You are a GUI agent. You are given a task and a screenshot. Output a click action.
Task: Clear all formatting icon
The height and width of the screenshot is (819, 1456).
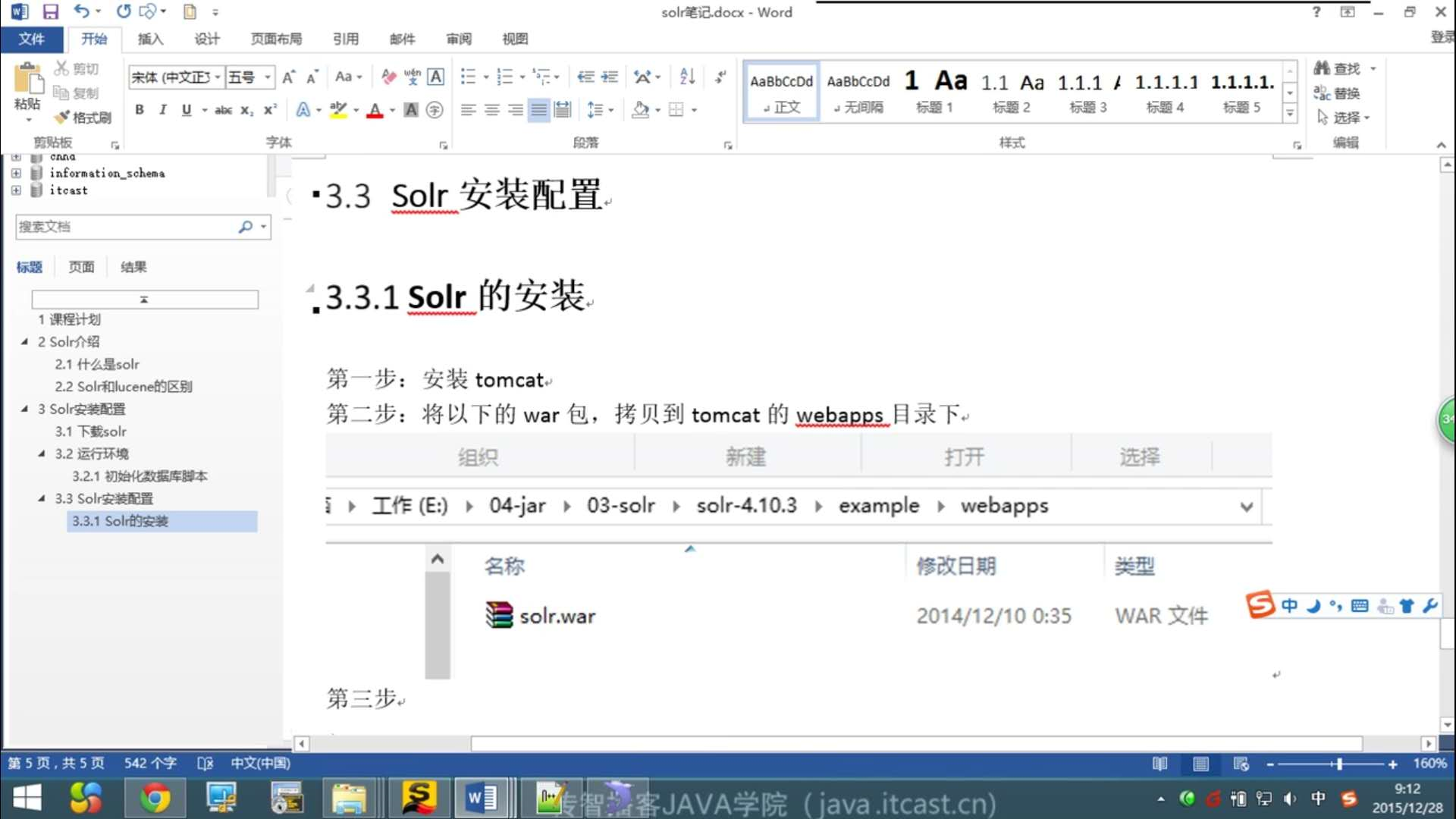[389, 77]
